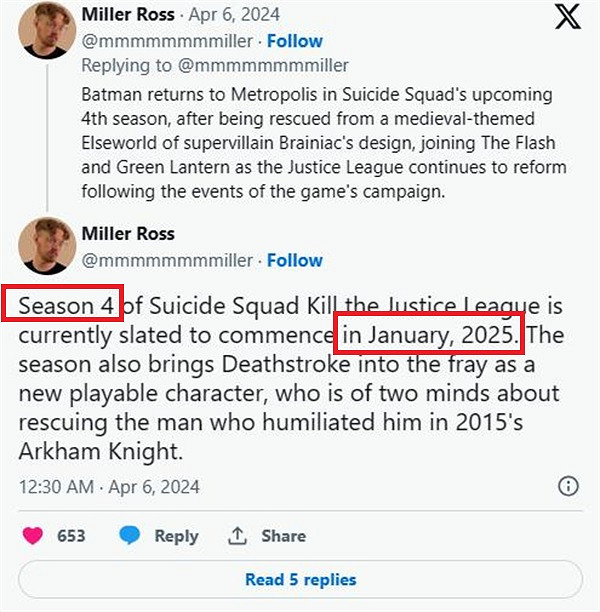Click the @mmmmmmmmiller handle in the top tweet

click(x=167, y=41)
